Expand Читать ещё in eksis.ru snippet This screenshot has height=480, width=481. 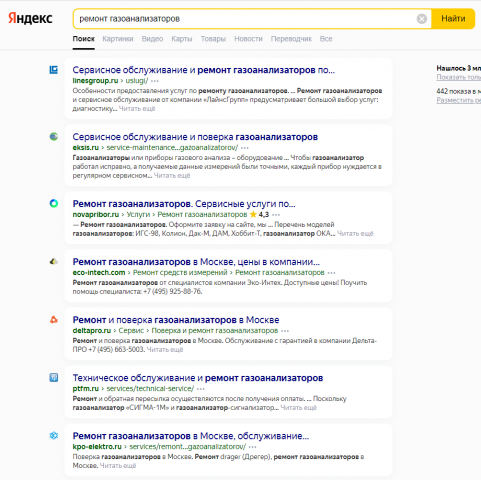pos(172,176)
